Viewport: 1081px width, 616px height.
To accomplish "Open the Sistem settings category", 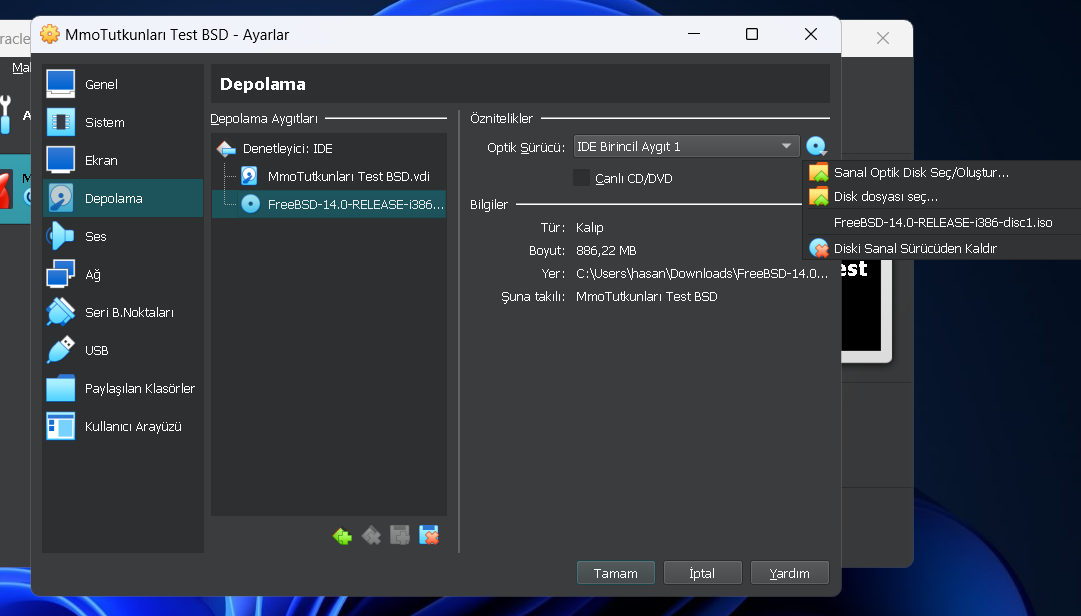I will point(123,122).
